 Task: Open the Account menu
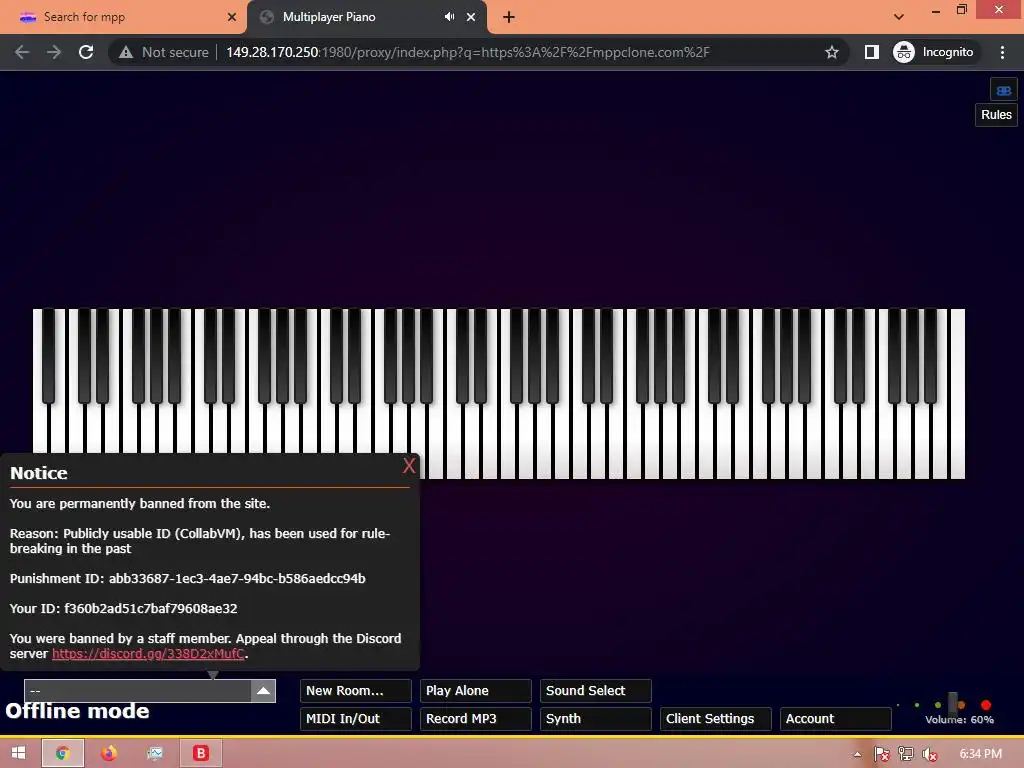tap(835, 719)
